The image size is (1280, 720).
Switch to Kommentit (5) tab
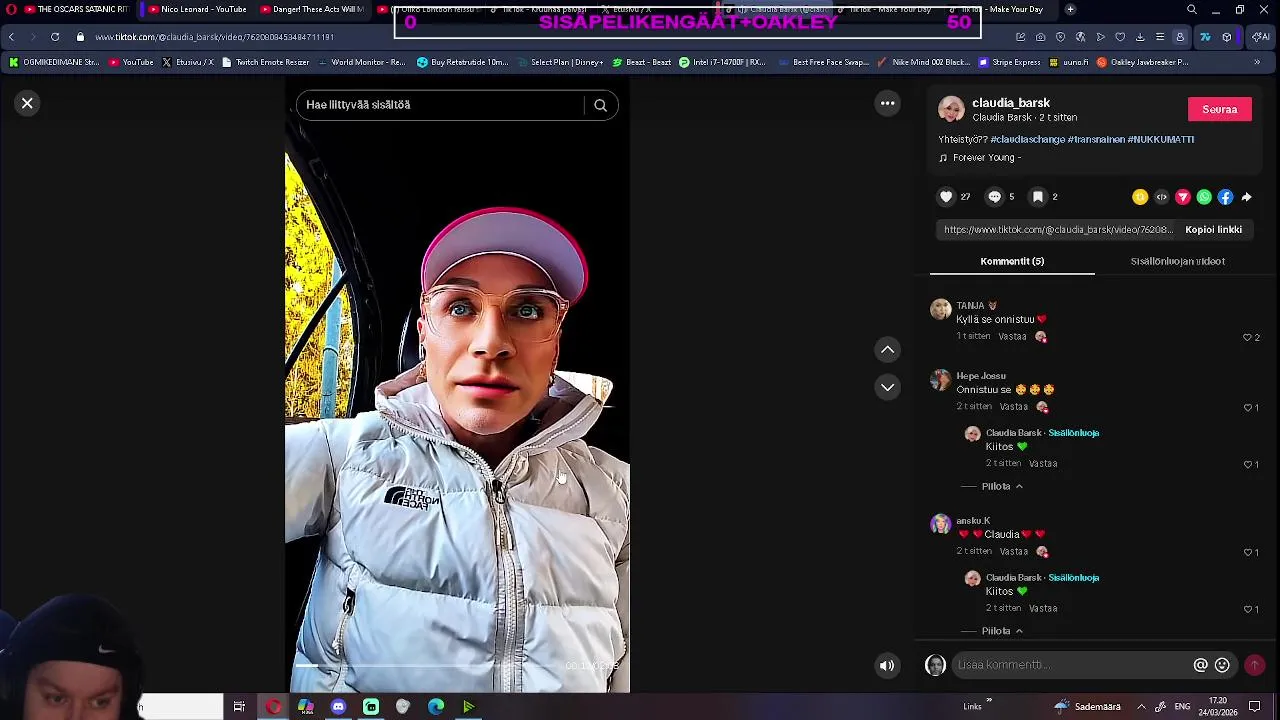click(1012, 261)
